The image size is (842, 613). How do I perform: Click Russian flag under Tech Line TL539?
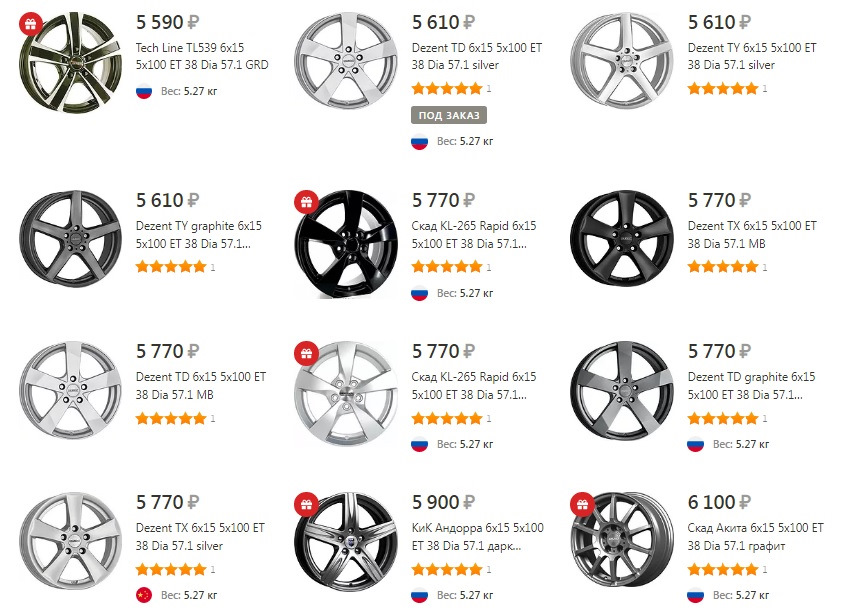pyautogui.click(x=144, y=93)
